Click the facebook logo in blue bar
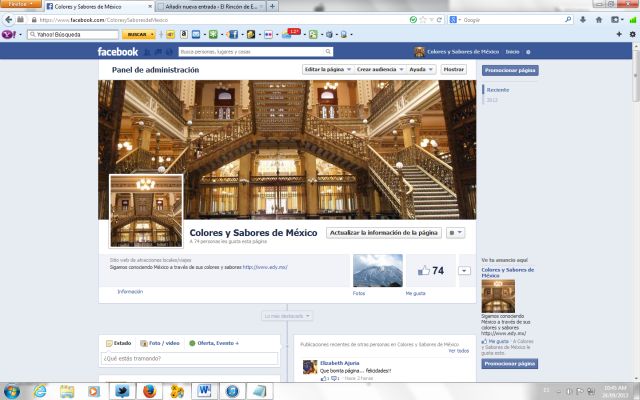Image resolution: width=640 pixels, height=400 pixels. click(118, 51)
